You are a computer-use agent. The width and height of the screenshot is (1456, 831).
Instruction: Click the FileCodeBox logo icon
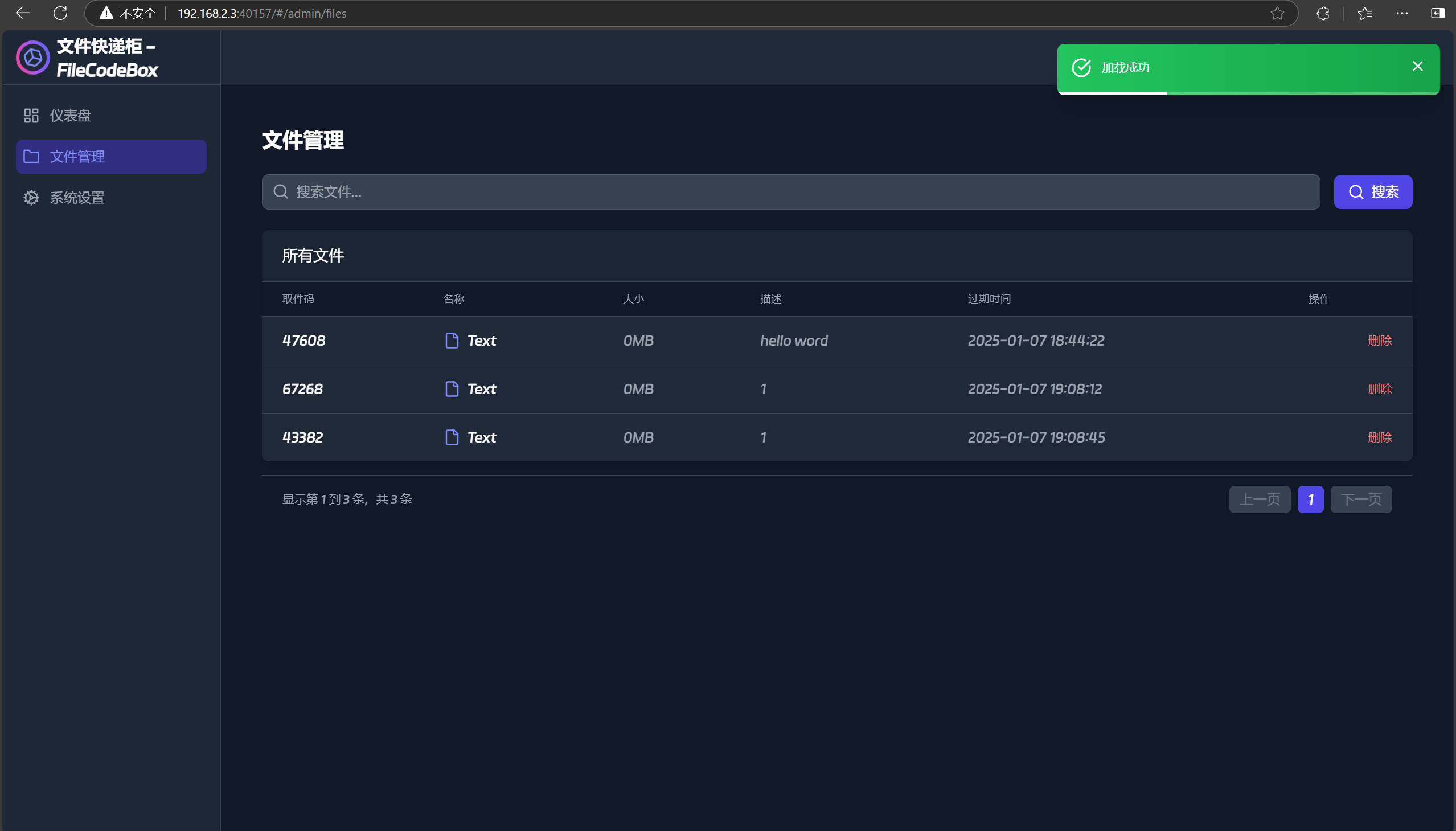coord(32,58)
